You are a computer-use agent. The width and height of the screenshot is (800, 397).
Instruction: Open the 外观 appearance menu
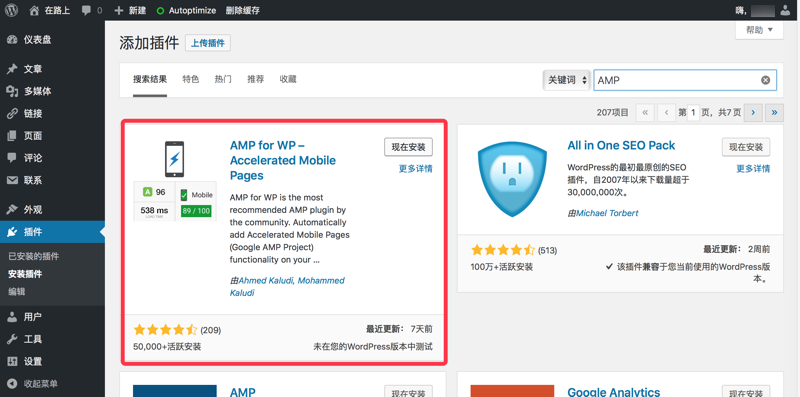[52, 210]
